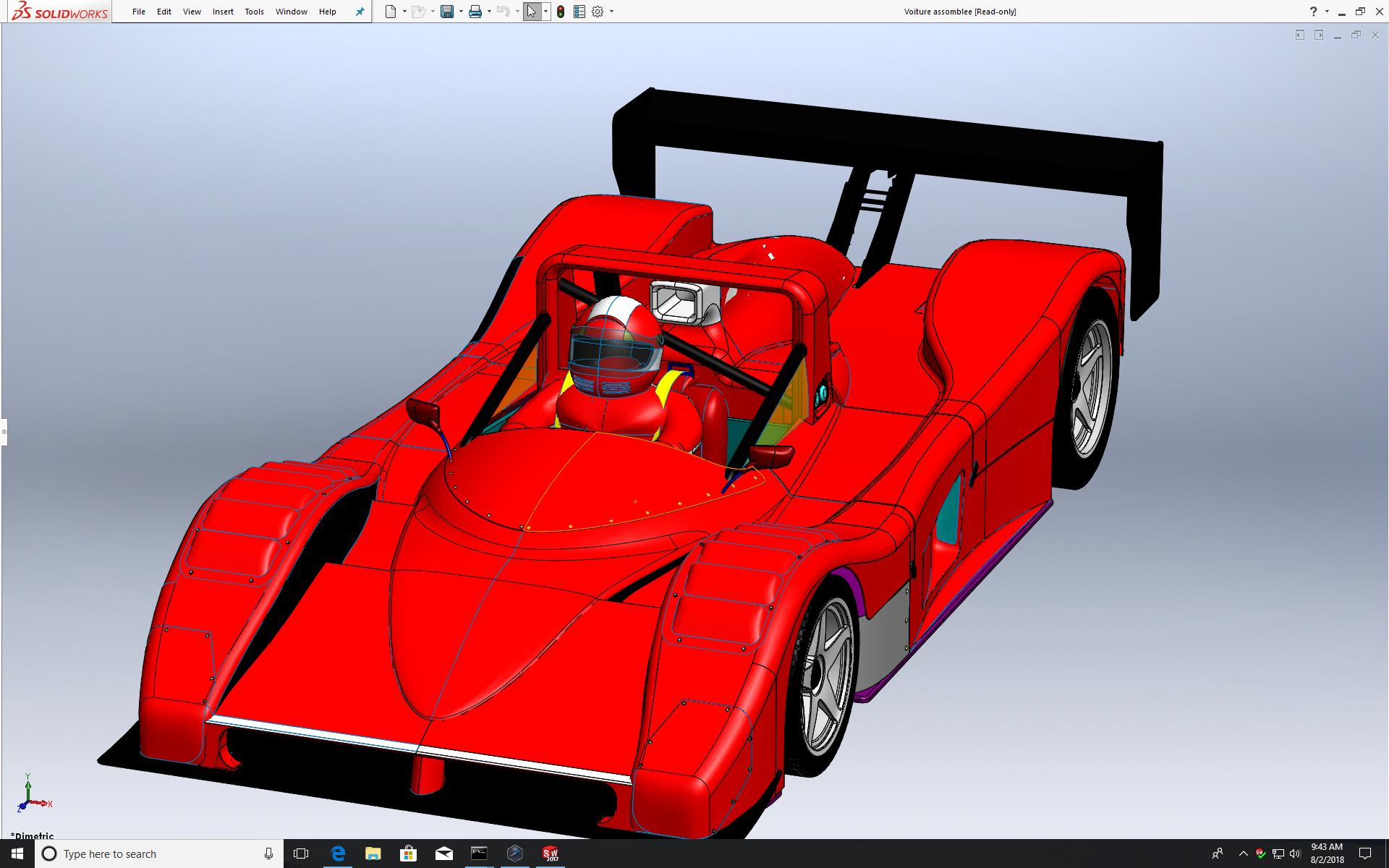Activate the Select arrow tool
The width and height of the screenshot is (1389, 868).
coord(532,12)
